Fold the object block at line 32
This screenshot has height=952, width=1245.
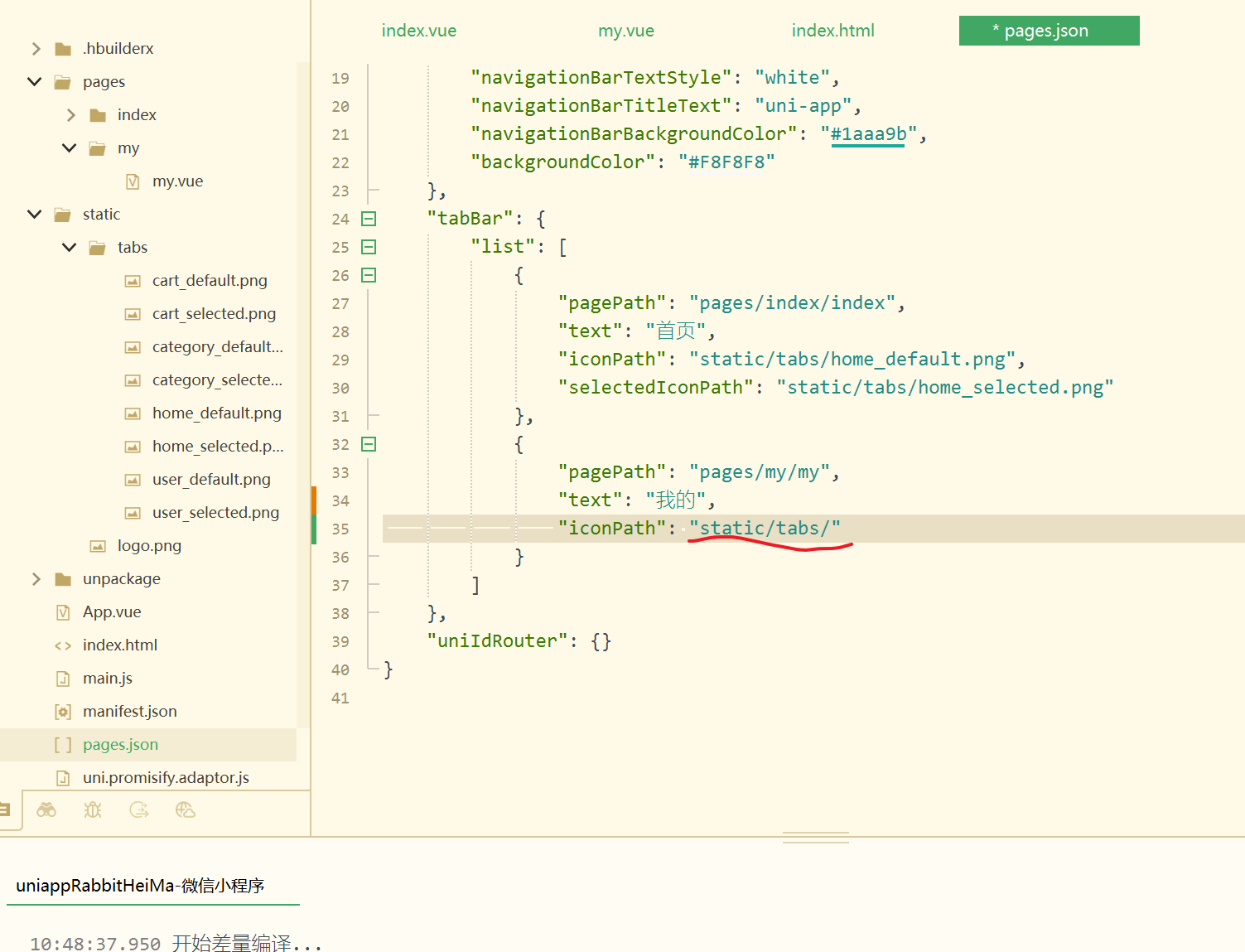369,444
